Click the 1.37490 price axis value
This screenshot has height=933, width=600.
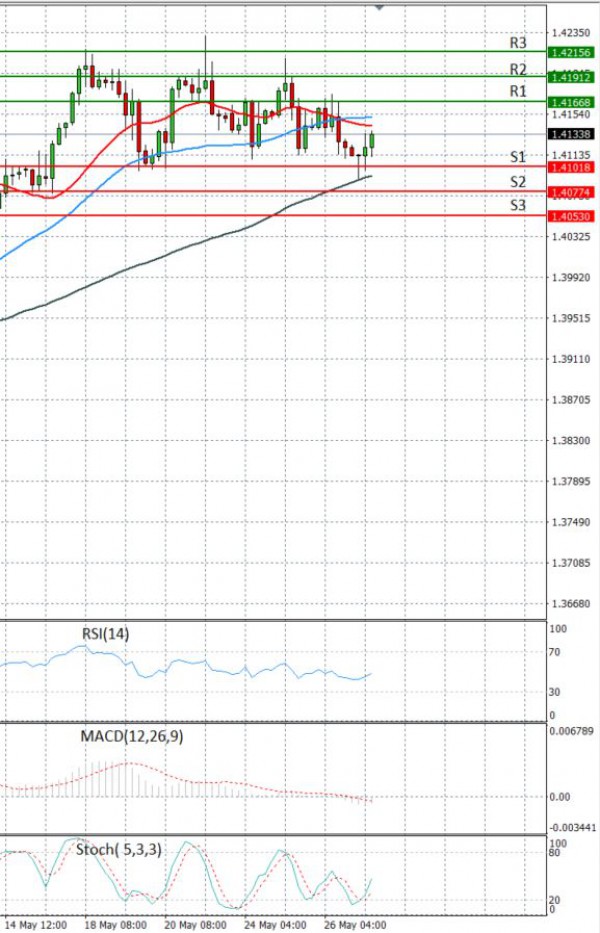(571, 522)
